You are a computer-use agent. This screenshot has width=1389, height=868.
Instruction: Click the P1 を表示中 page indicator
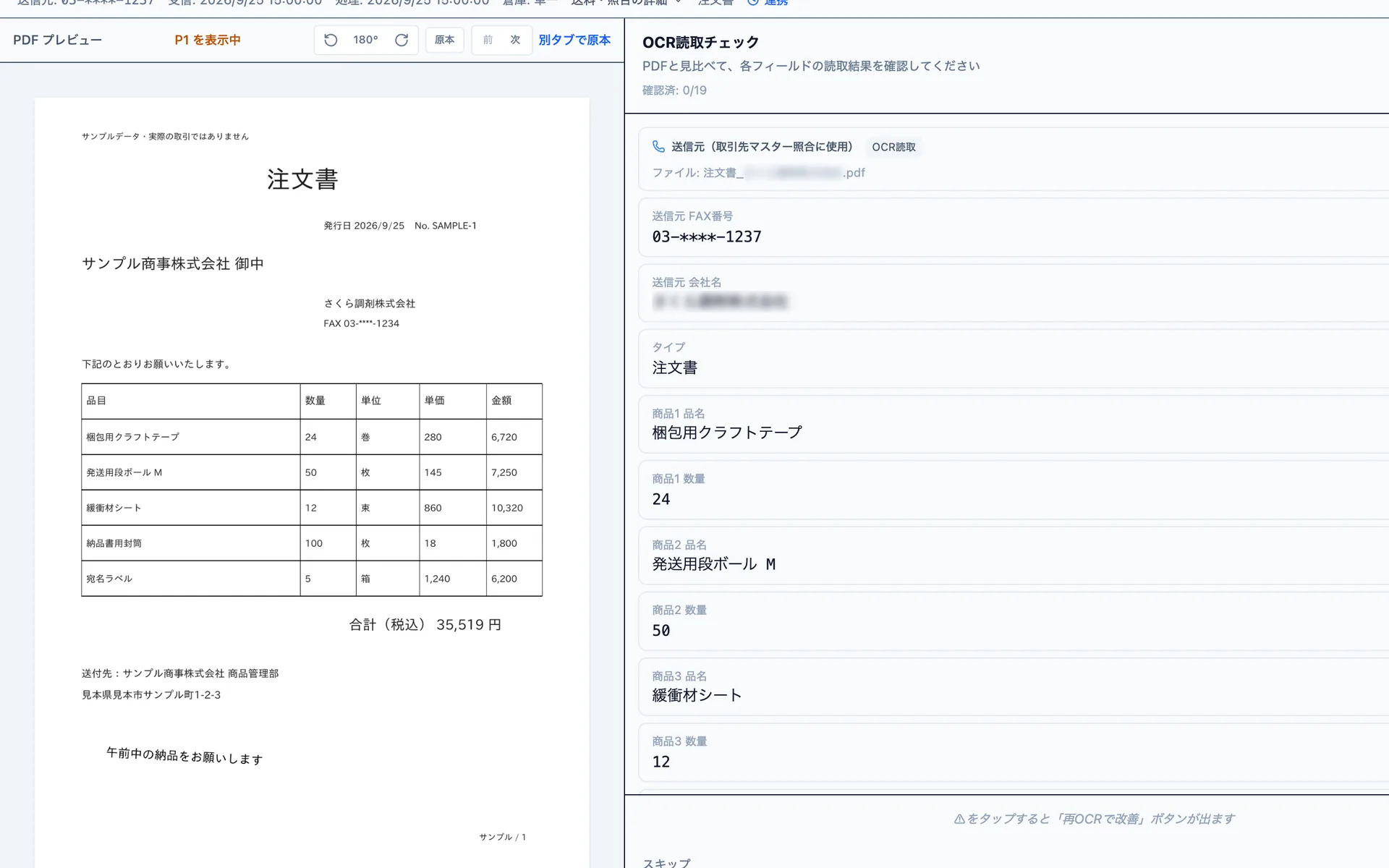[x=208, y=40]
